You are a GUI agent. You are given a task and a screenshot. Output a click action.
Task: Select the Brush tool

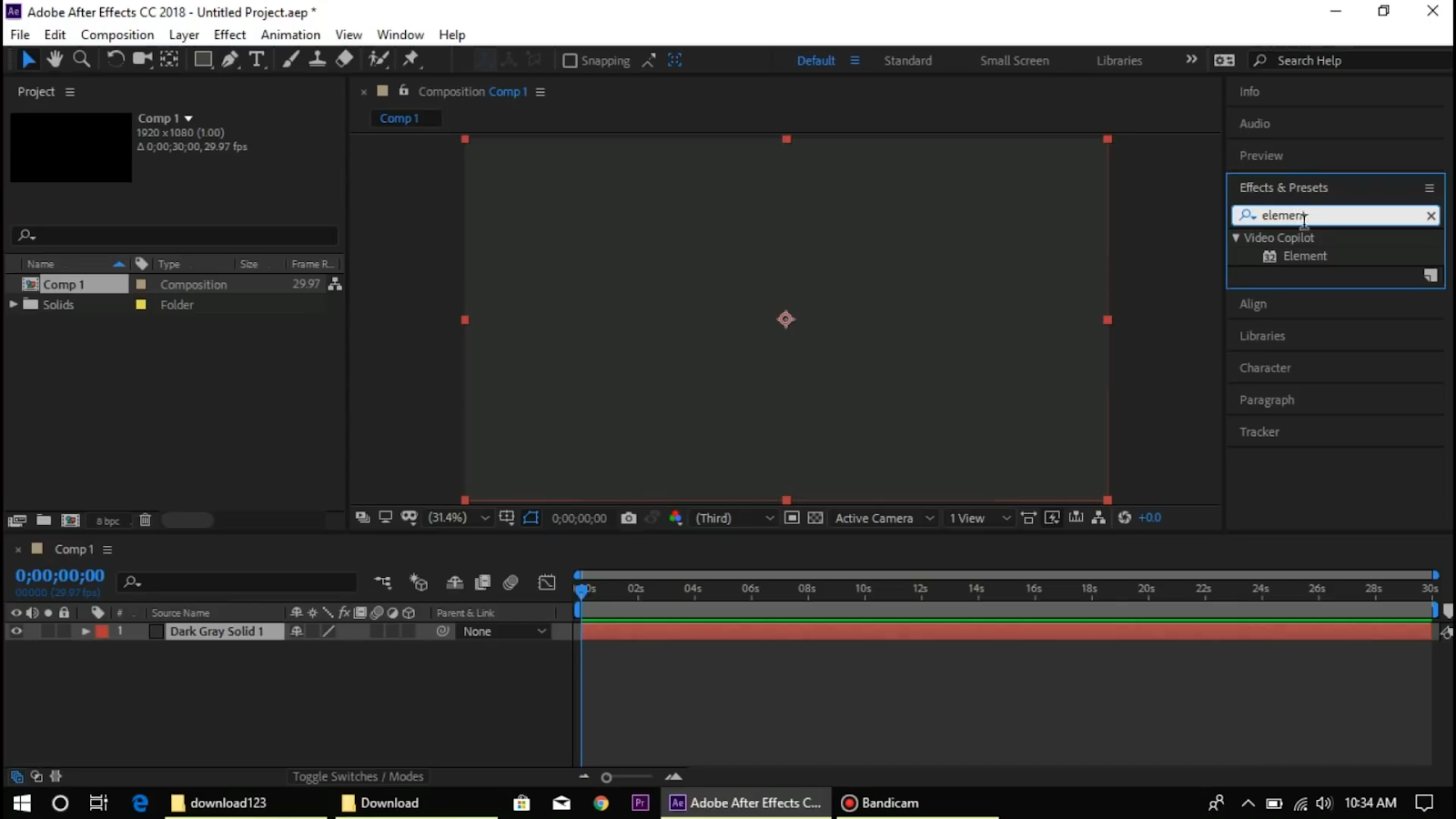coord(290,60)
